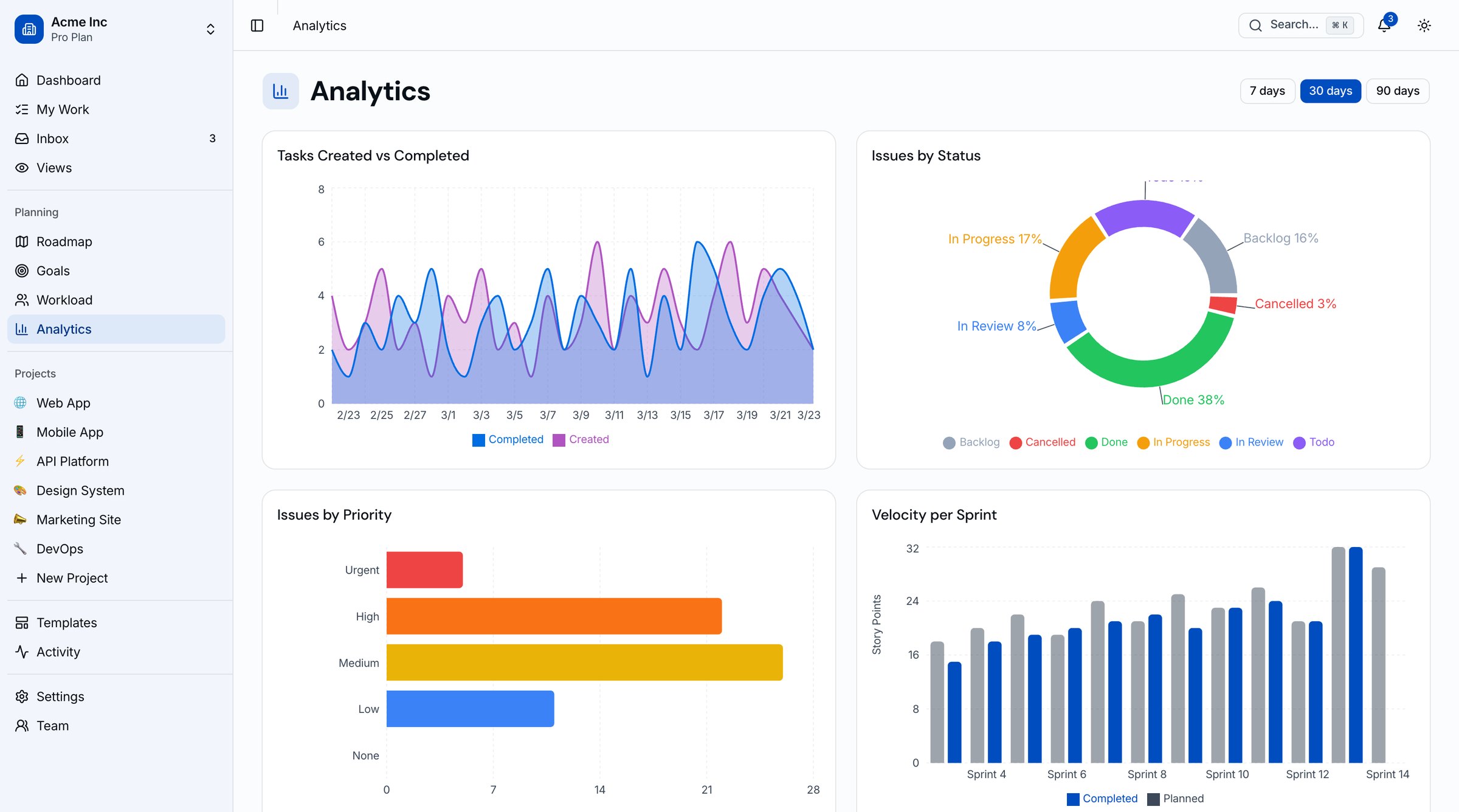The width and height of the screenshot is (1459, 812).
Task: Toggle Todo in status legend
Action: (x=1314, y=442)
